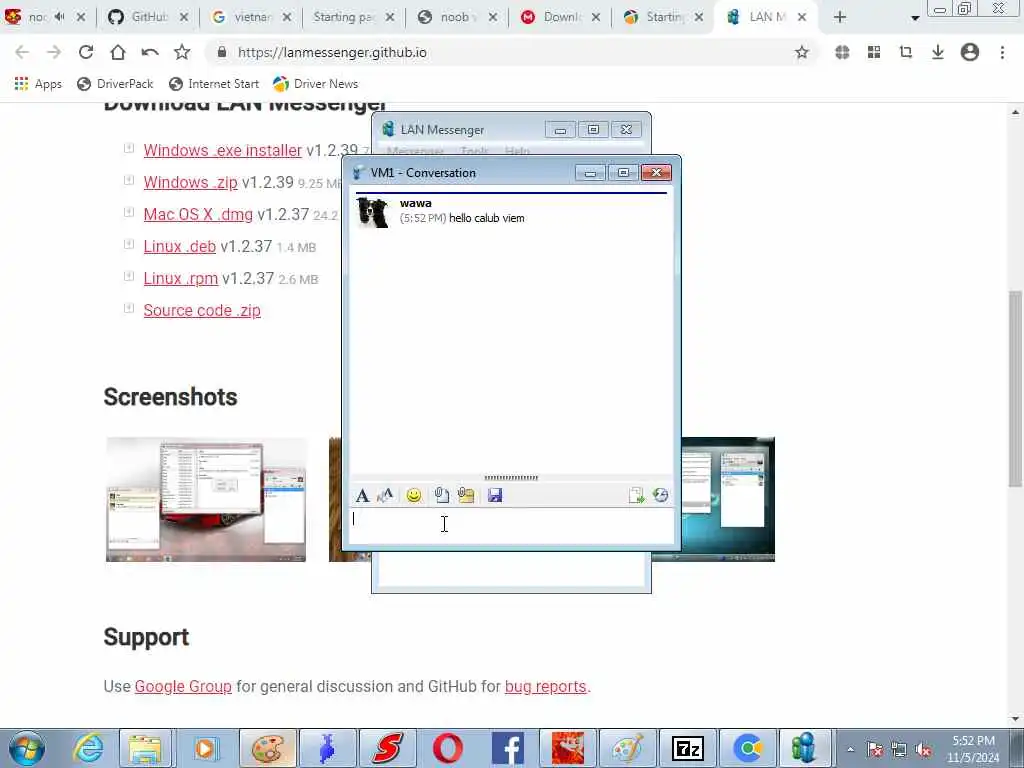Click the page with green arrow icon
The height and width of the screenshot is (768, 1024).
click(x=636, y=496)
